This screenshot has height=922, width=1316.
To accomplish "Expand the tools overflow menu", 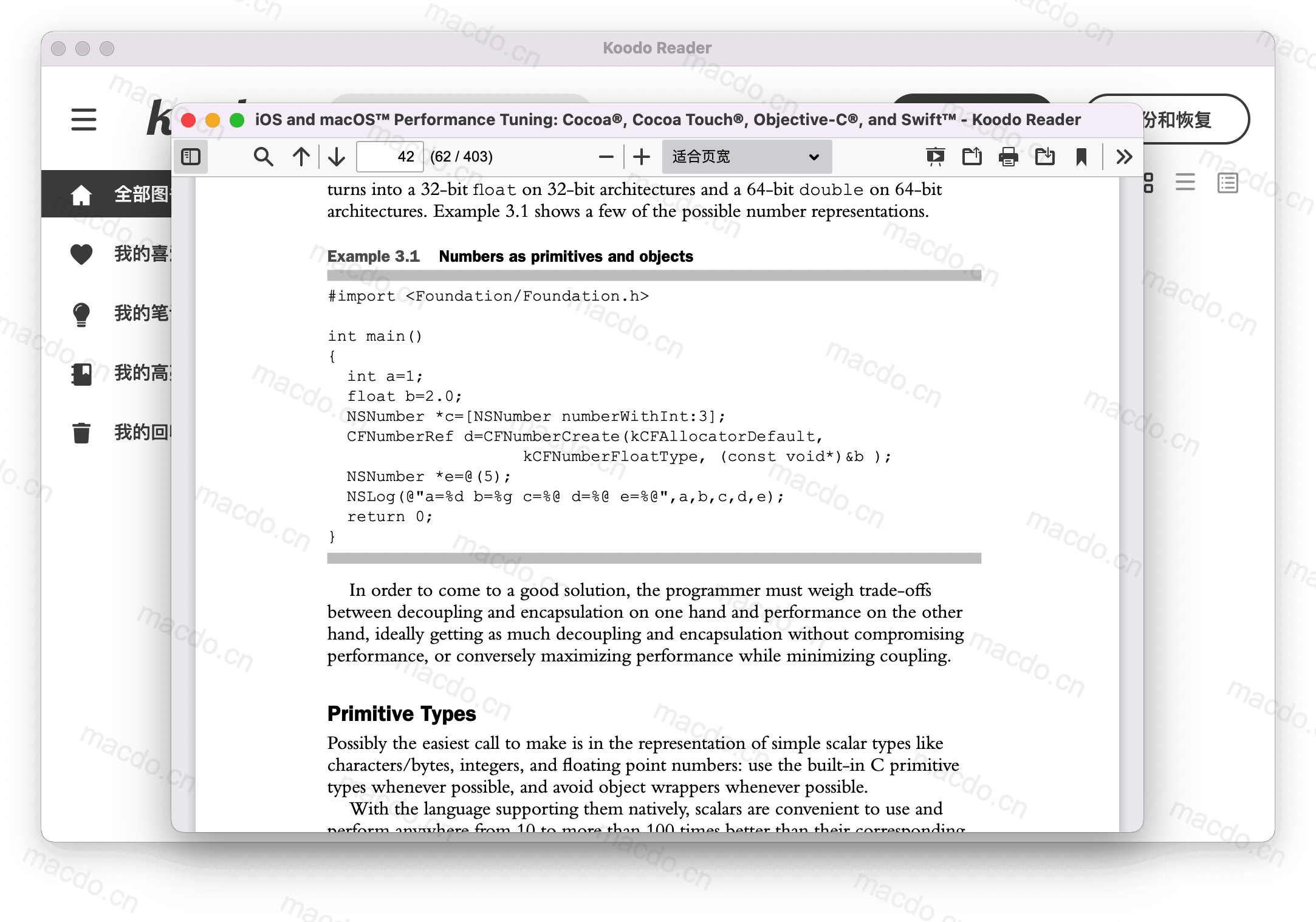I will (1124, 157).
